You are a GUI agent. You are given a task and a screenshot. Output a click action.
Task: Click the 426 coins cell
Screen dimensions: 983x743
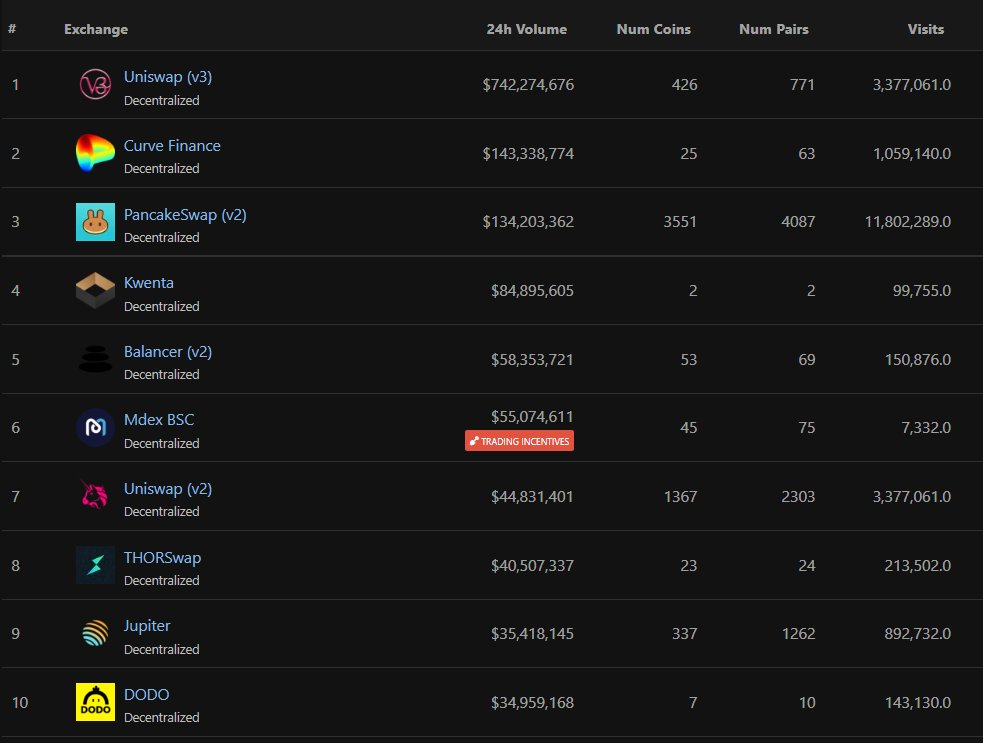[685, 85]
